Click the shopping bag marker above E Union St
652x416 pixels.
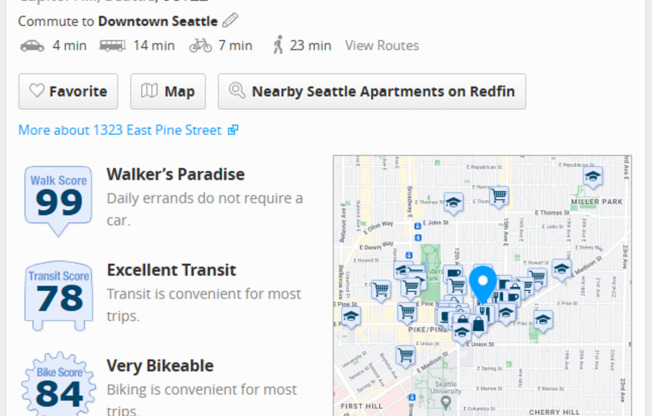coord(479,324)
